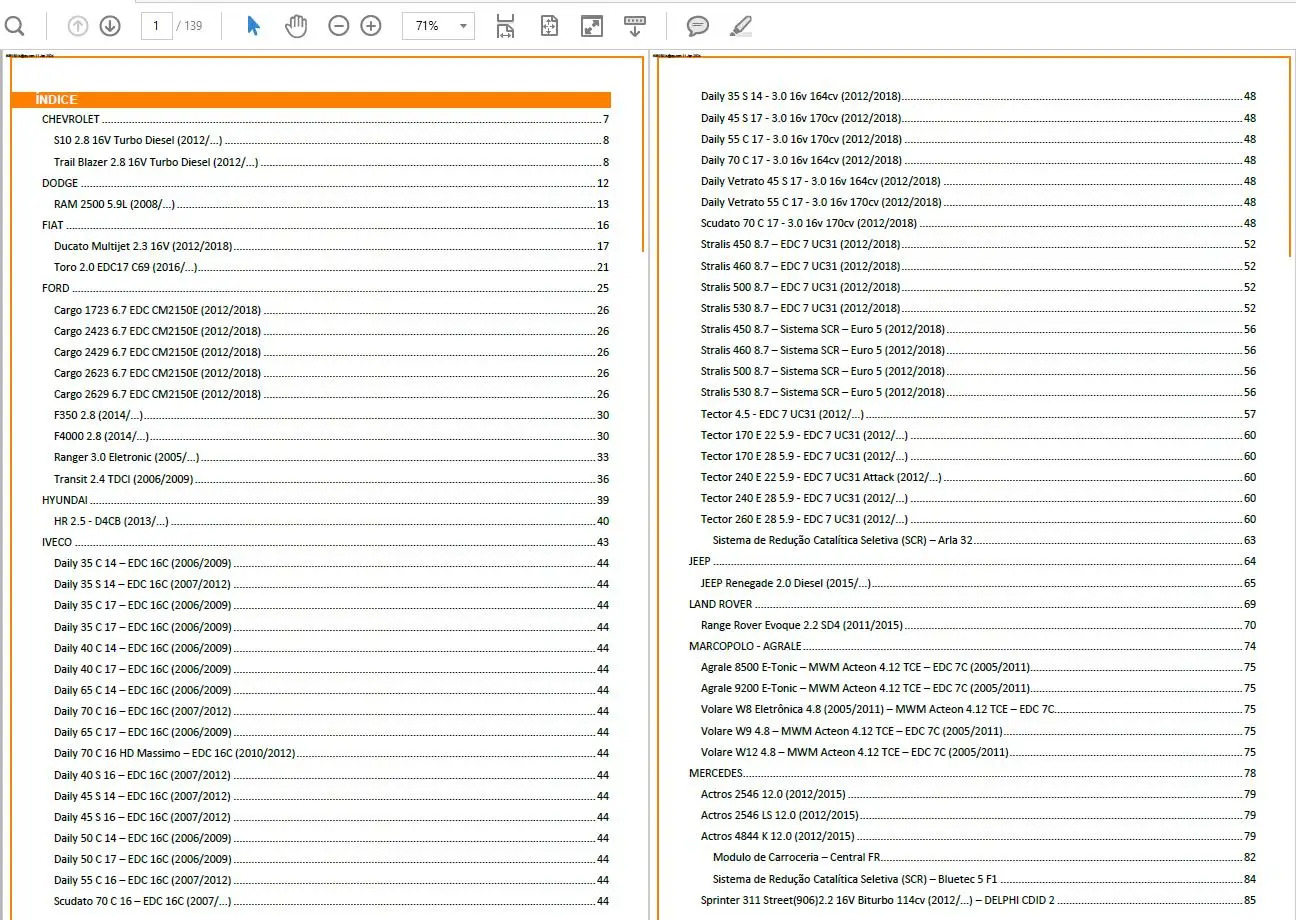Image resolution: width=1296 pixels, height=920 pixels.
Task: Open JEEP Renegade 2.0 Diesel entry
Action: click(978, 583)
